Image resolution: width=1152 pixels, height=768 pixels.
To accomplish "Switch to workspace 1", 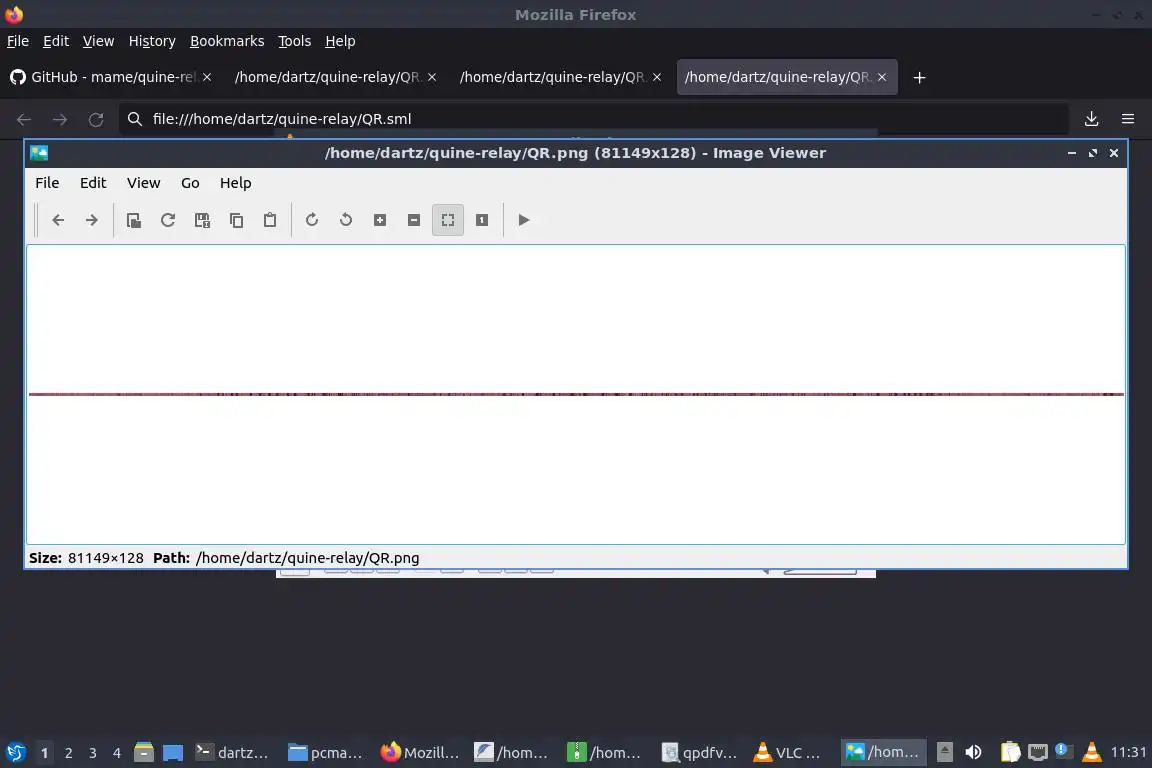I will (44, 753).
